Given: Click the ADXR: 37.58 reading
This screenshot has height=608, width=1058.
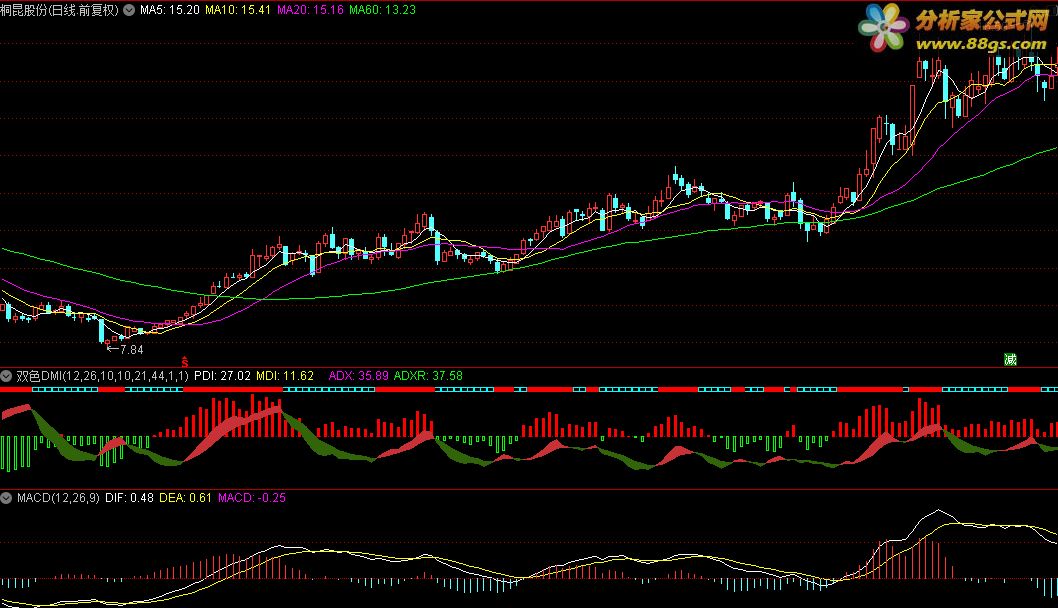Looking at the screenshot, I should tap(428, 376).
